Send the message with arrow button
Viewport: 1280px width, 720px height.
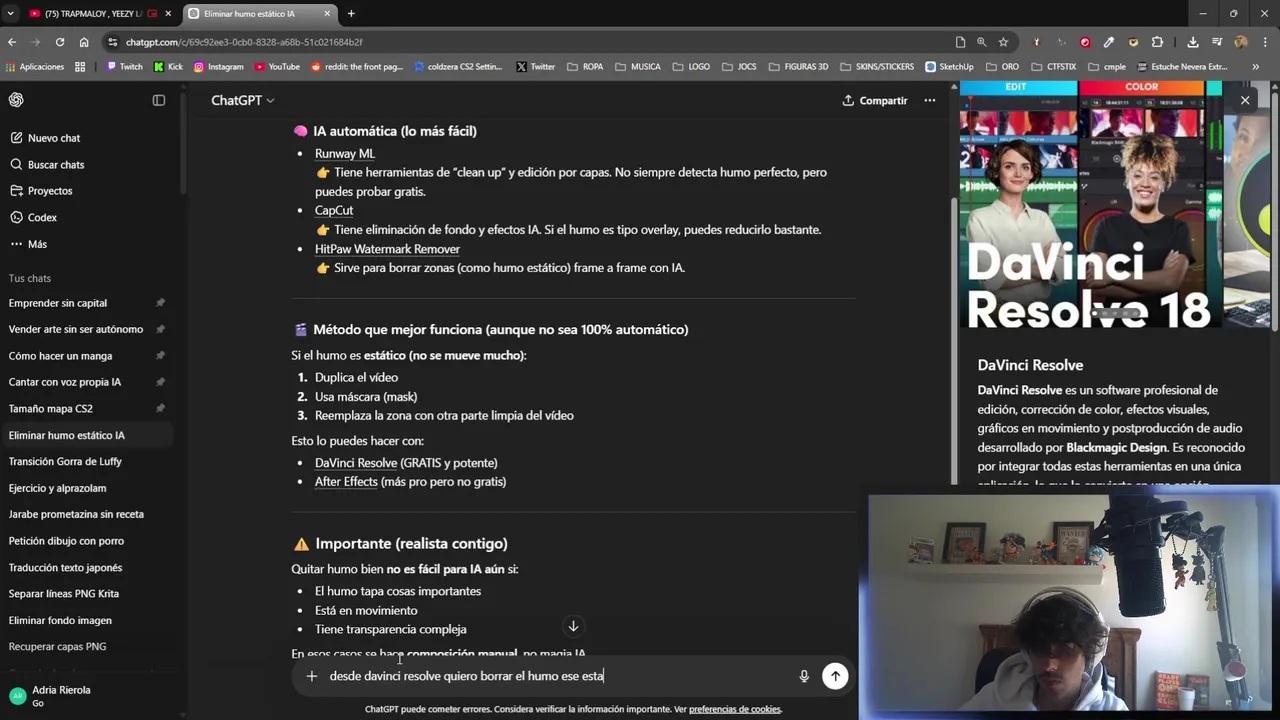[x=835, y=676]
